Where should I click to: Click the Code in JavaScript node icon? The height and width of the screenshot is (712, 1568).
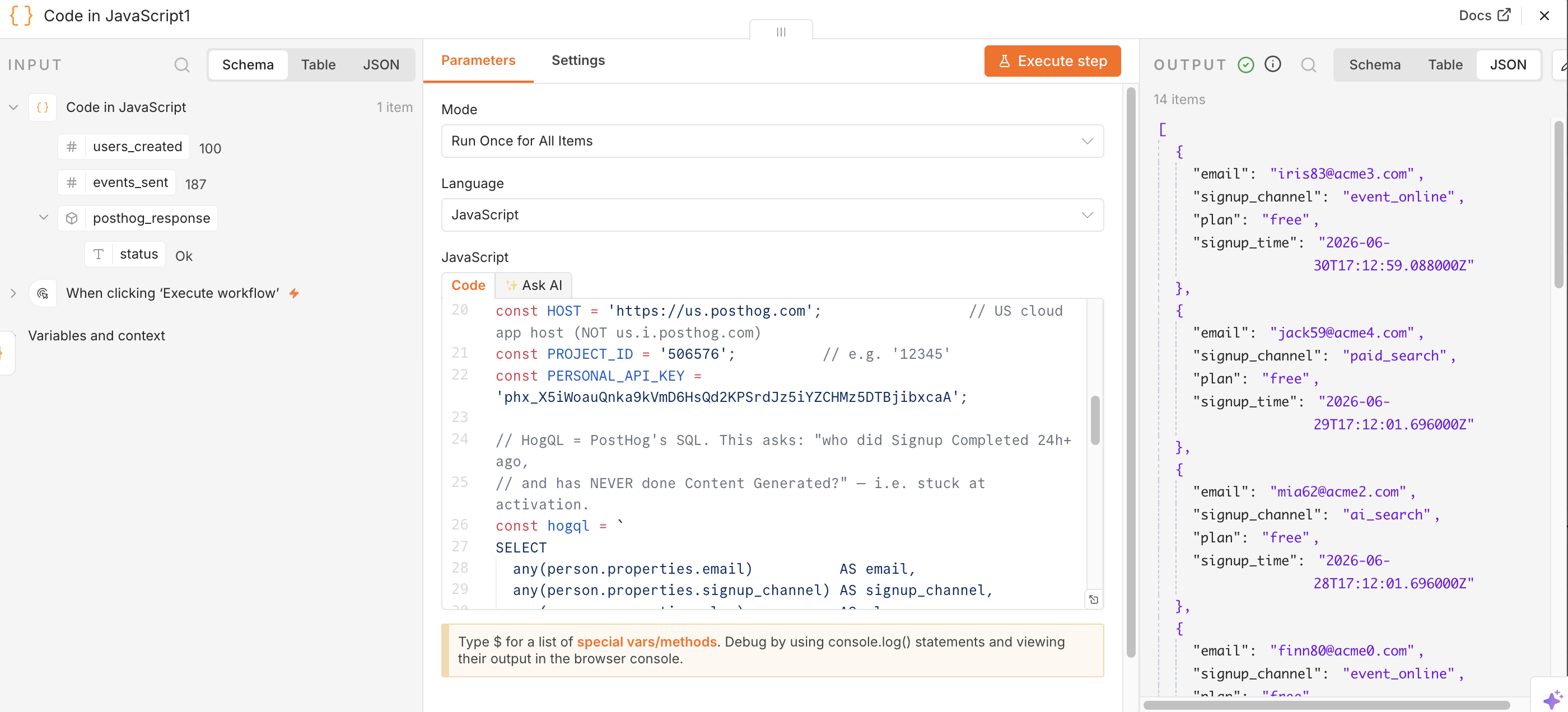point(43,107)
